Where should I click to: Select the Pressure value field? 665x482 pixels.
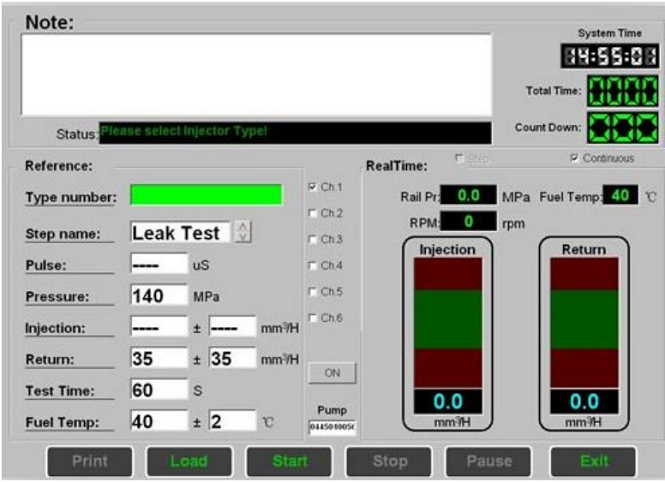[x=158, y=296]
